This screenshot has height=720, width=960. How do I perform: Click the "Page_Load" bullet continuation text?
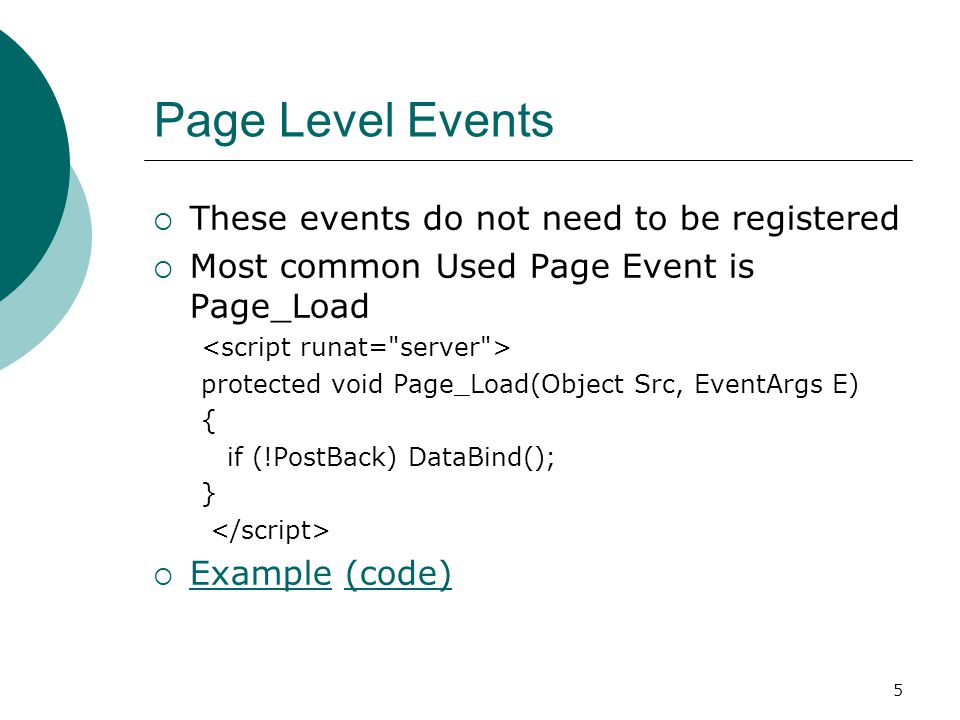pos(279,307)
